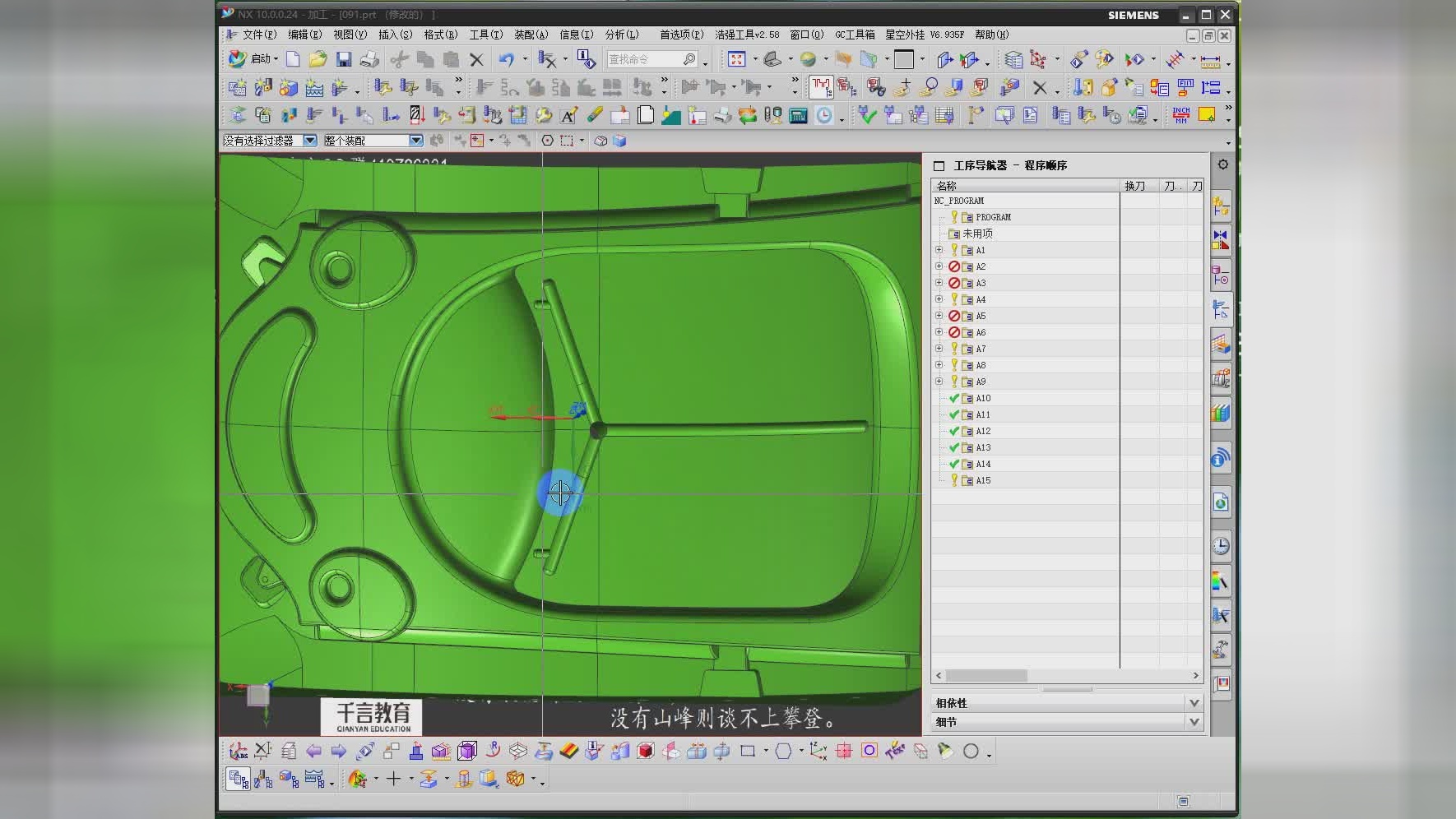The image size is (1456, 819).
Task: Toggle the green check status of A10
Action: tap(954, 398)
